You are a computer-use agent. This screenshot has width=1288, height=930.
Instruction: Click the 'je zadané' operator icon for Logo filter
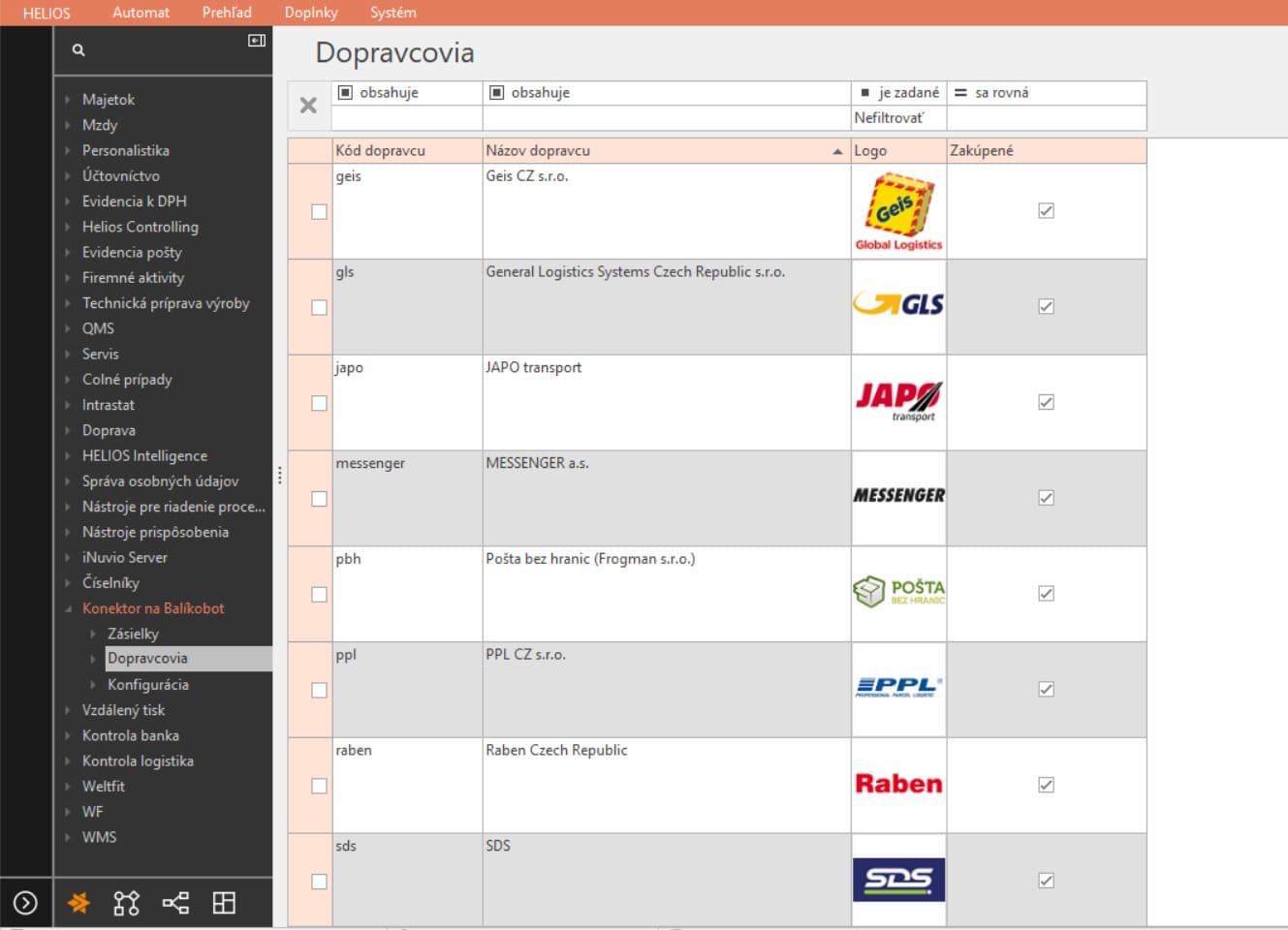(865, 93)
